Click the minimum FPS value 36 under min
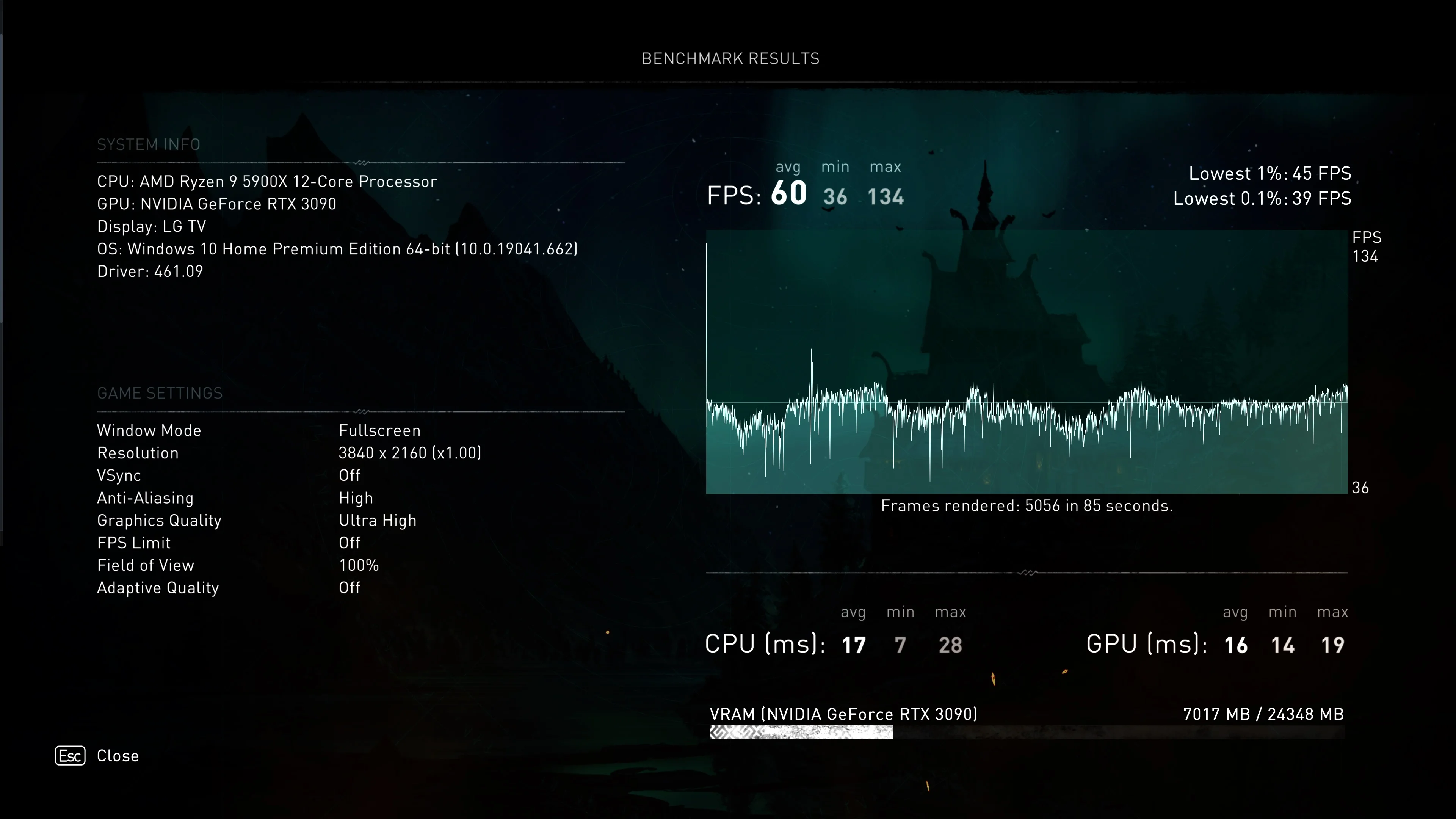This screenshot has width=1456, height=819. click(835, 197)
